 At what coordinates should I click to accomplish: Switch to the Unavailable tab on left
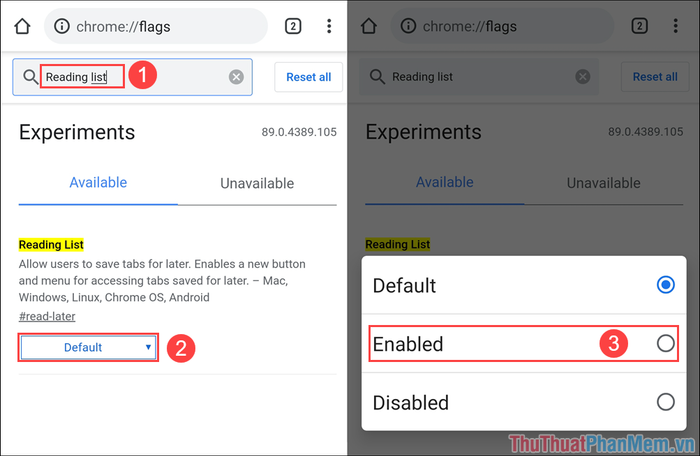(x=257, y=183)
